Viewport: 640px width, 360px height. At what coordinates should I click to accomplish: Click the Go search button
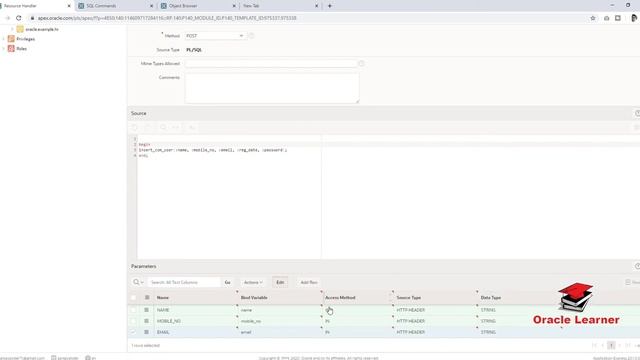[227, 282]
